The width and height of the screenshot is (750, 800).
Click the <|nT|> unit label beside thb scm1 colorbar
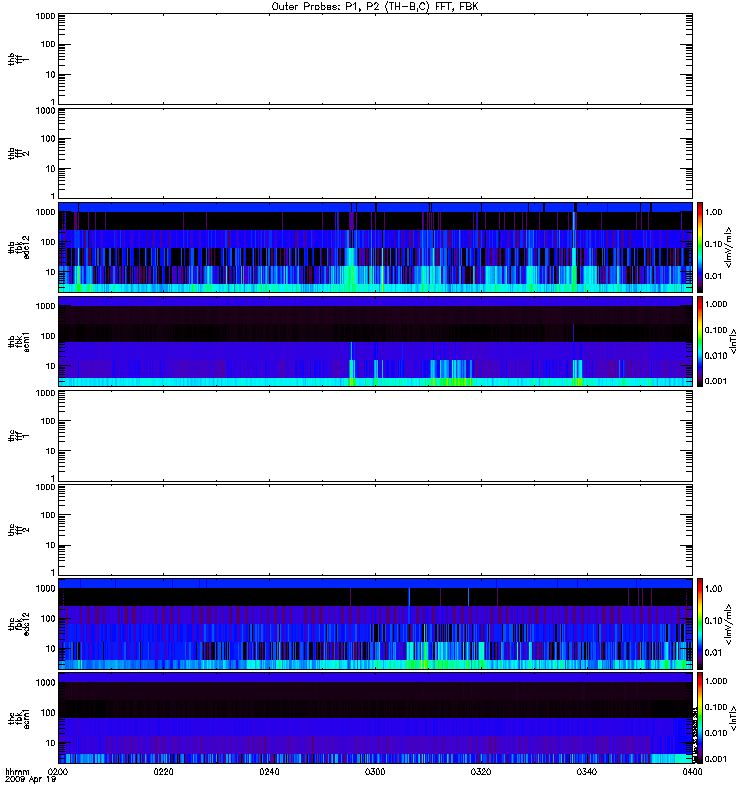733,341
